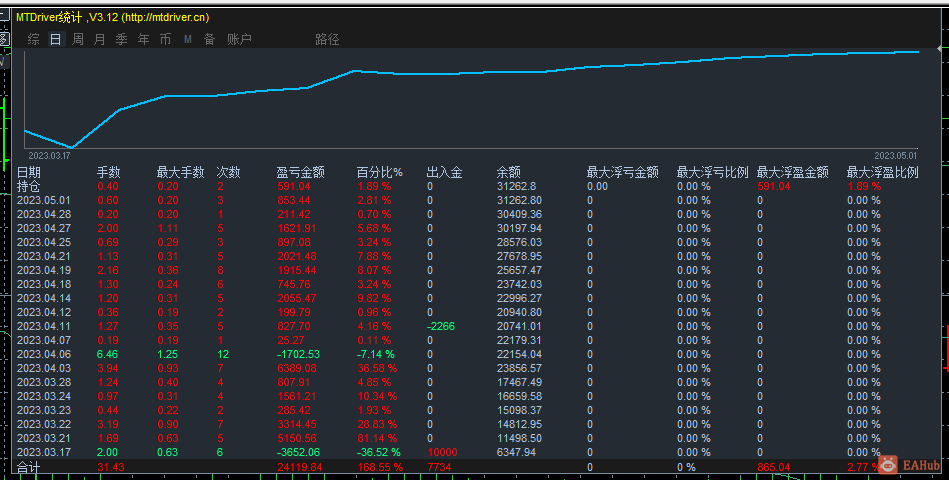Click the 10000 deposit value

click(442, 452)
